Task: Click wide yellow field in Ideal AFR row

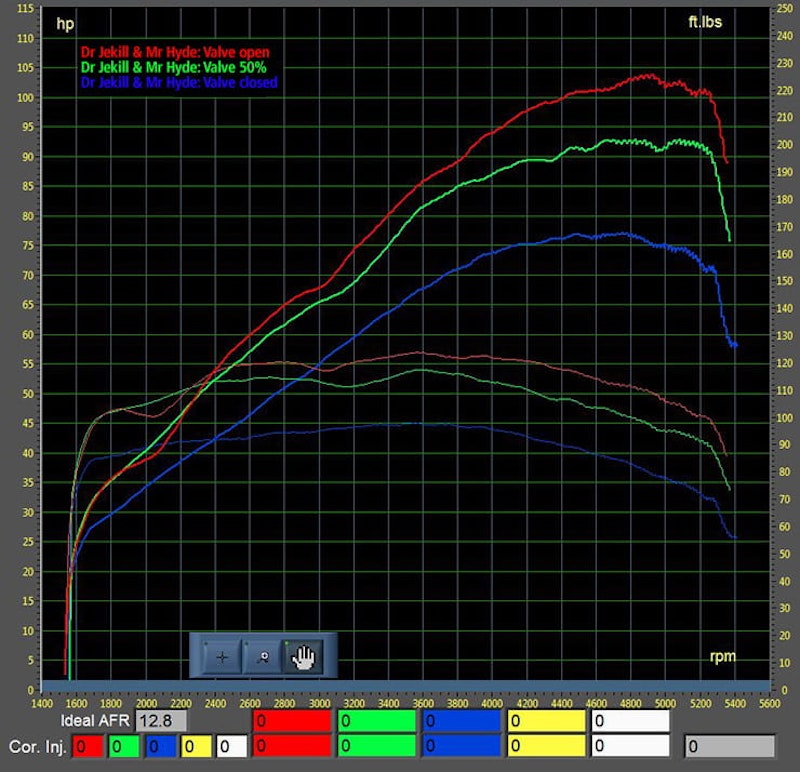Action: [x=546, y=720]
